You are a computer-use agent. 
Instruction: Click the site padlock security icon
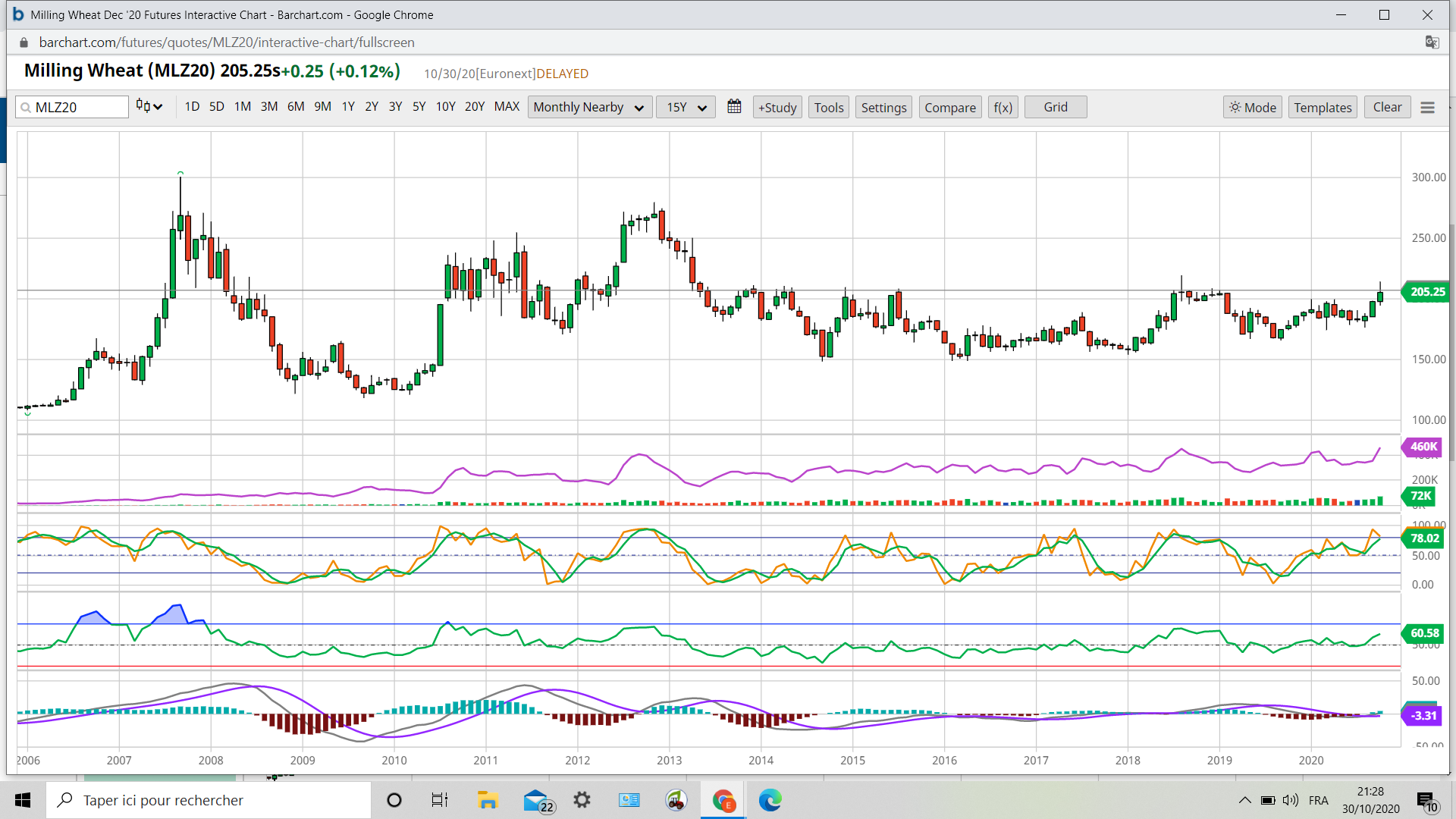coord(24,42)
